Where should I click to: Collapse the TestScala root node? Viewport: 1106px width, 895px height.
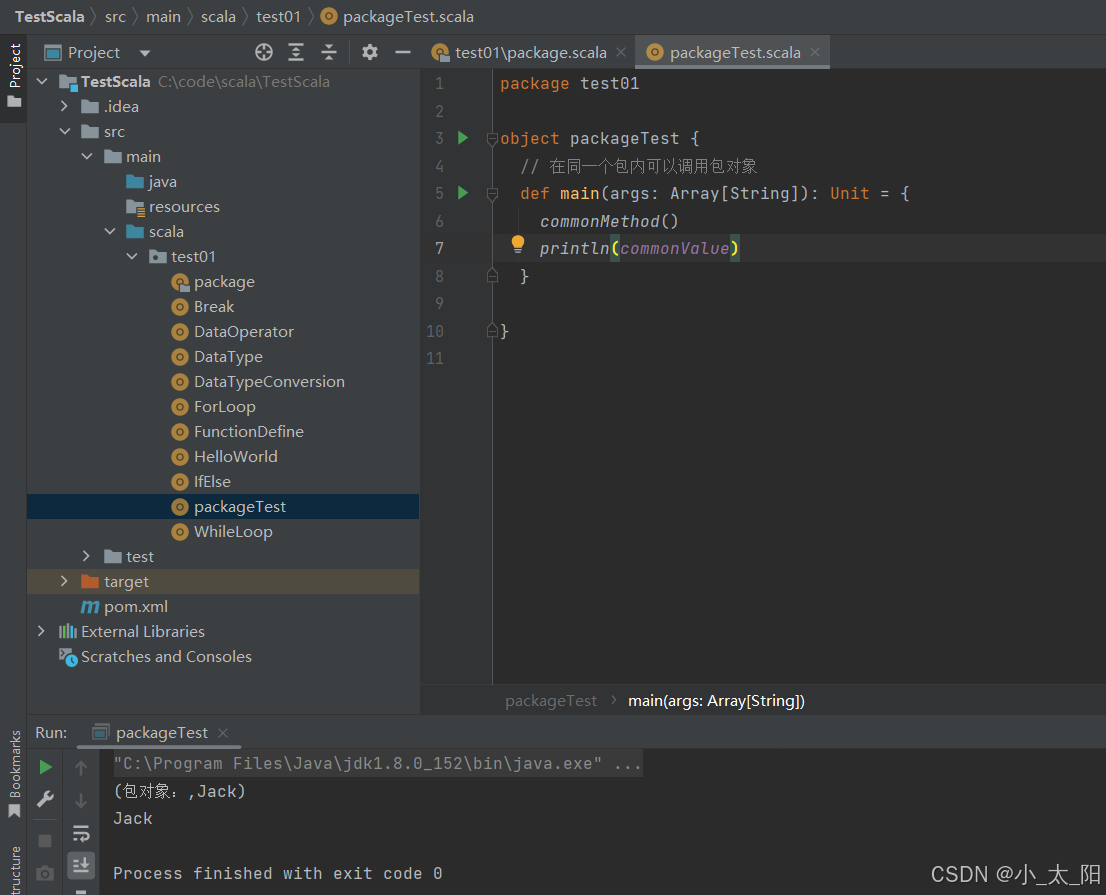pos(42,82)
